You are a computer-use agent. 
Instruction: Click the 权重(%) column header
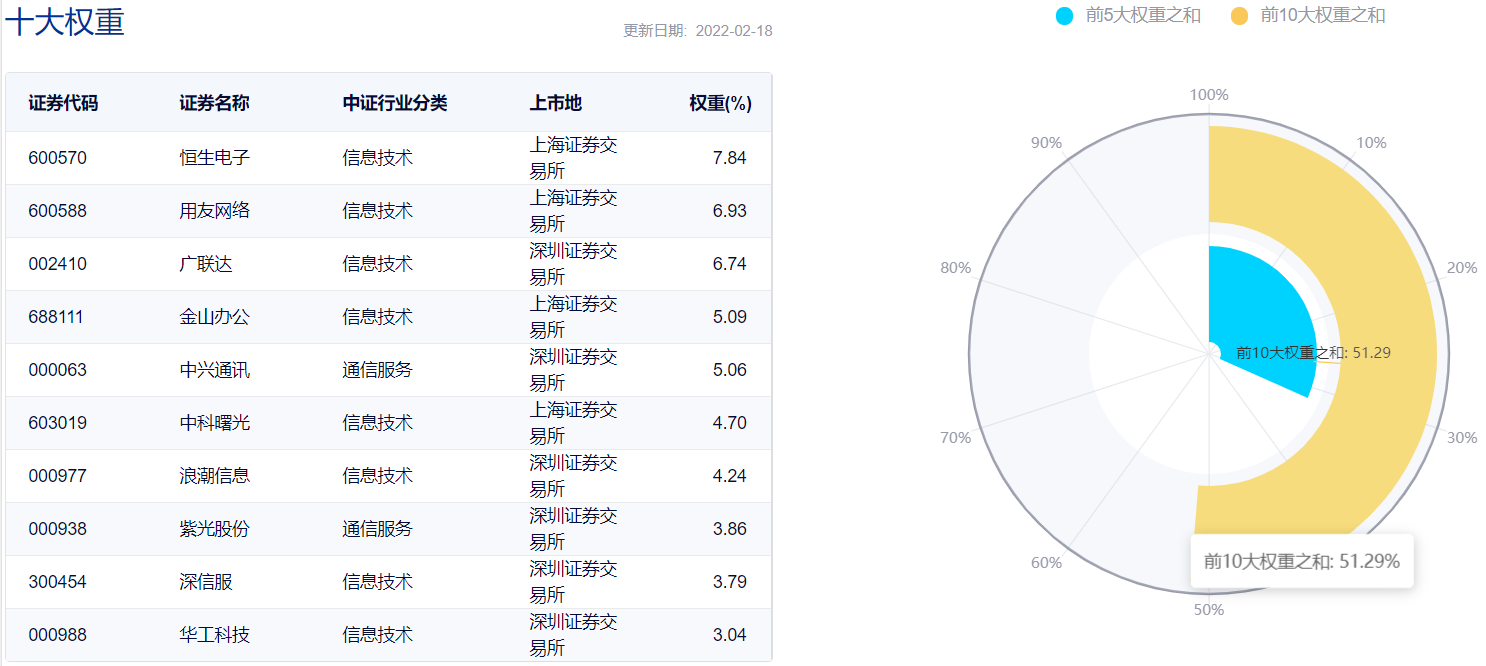click(x=720, y=103)
